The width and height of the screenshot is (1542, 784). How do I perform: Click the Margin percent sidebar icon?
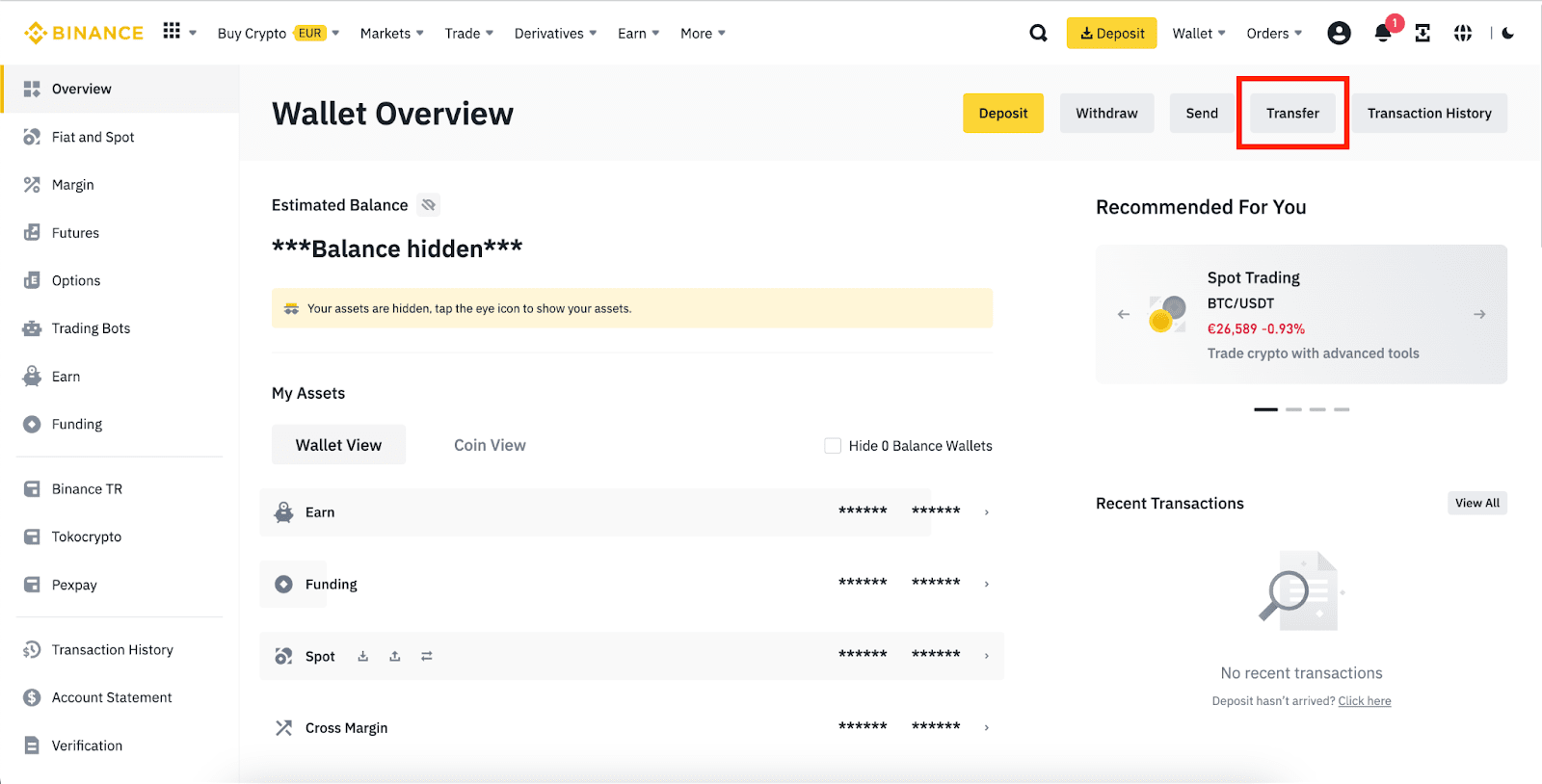[32, 185]
